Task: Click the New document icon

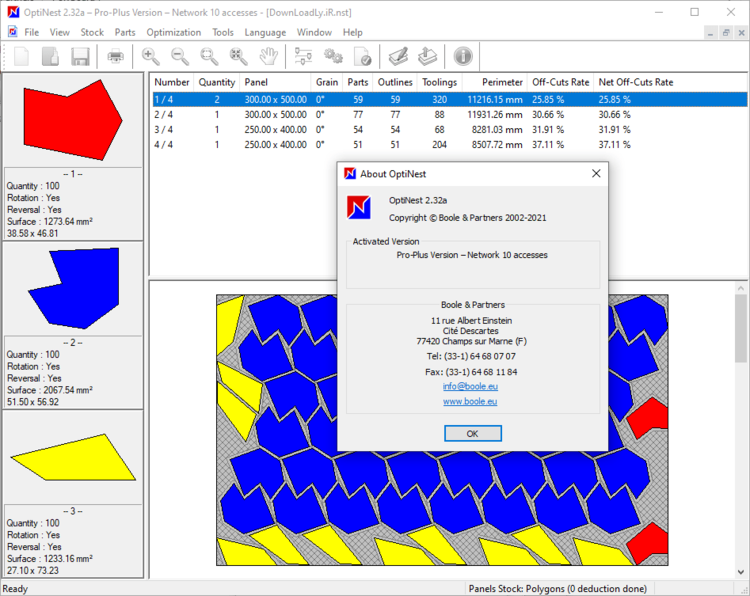Action: (22, 57)
